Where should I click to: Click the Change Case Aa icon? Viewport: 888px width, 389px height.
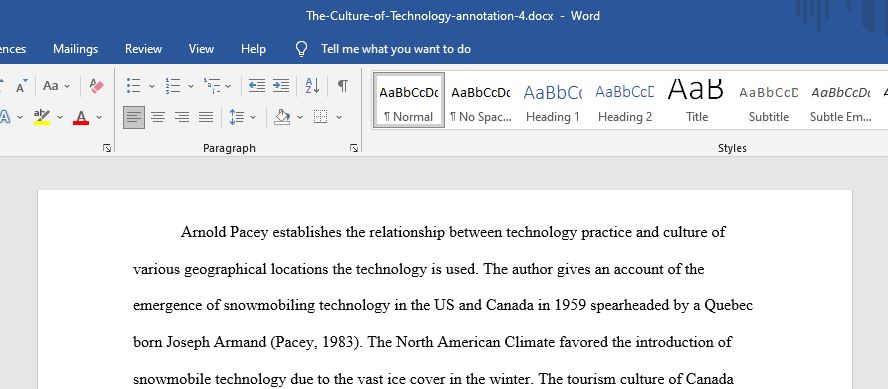click(x=50, y=86)
